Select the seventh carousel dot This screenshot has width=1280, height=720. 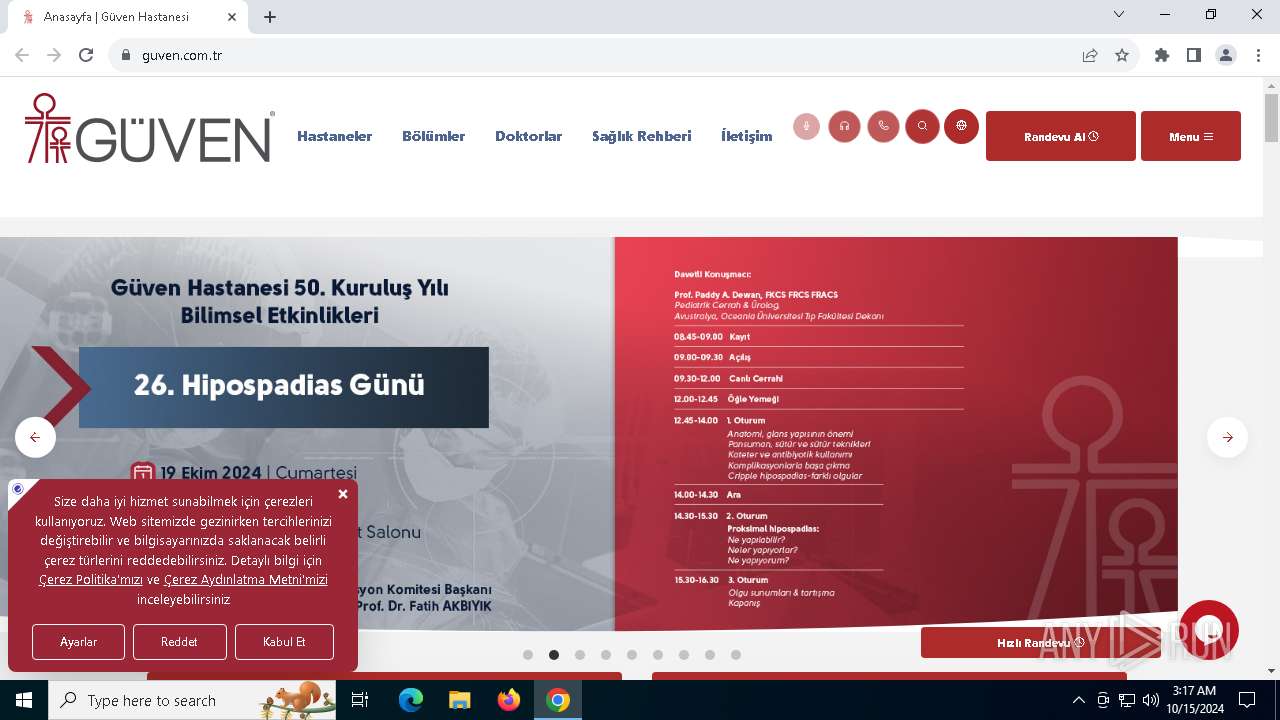(x=684, y=655)
